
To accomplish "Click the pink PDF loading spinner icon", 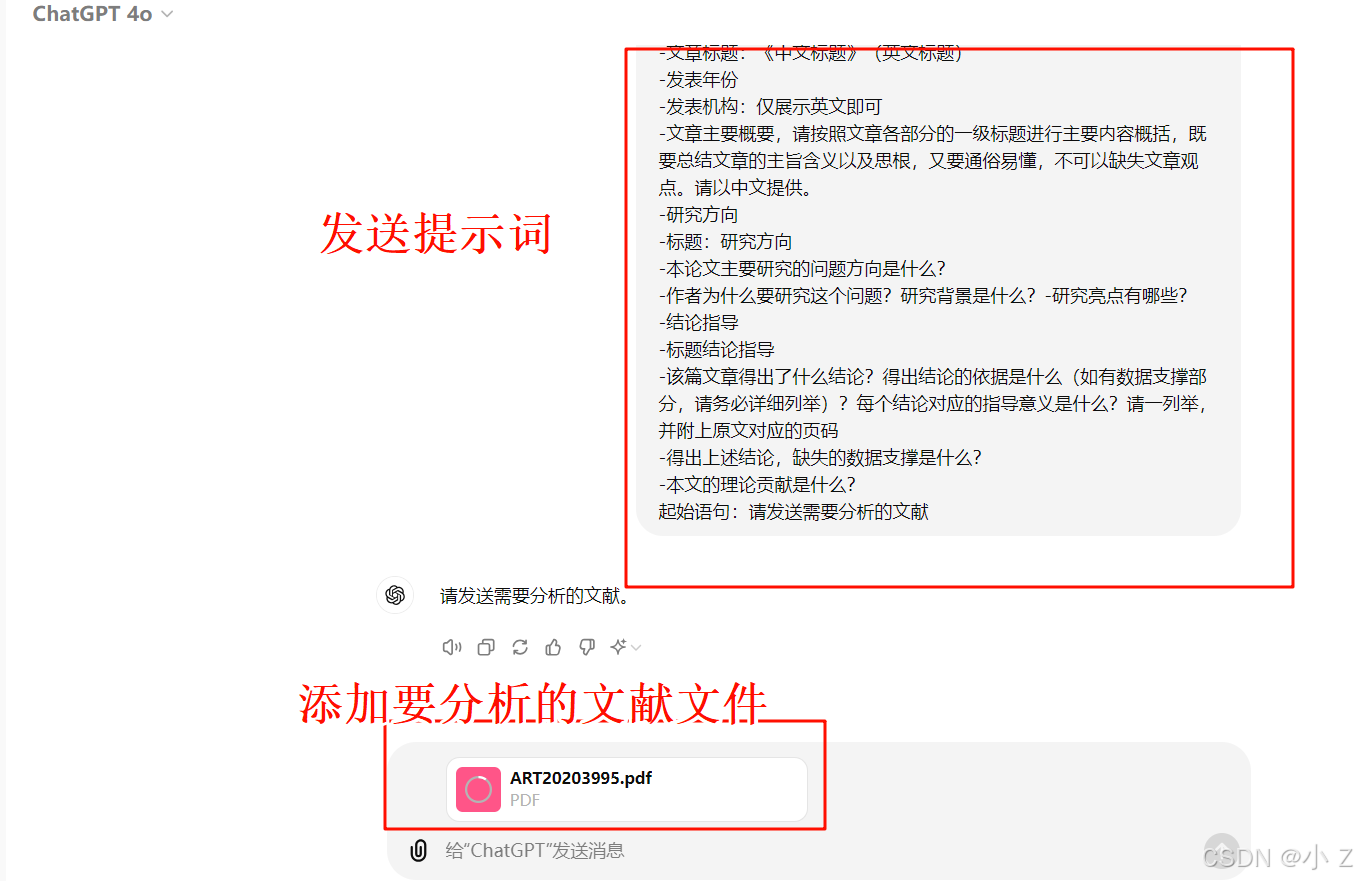I will coord(479,789).
